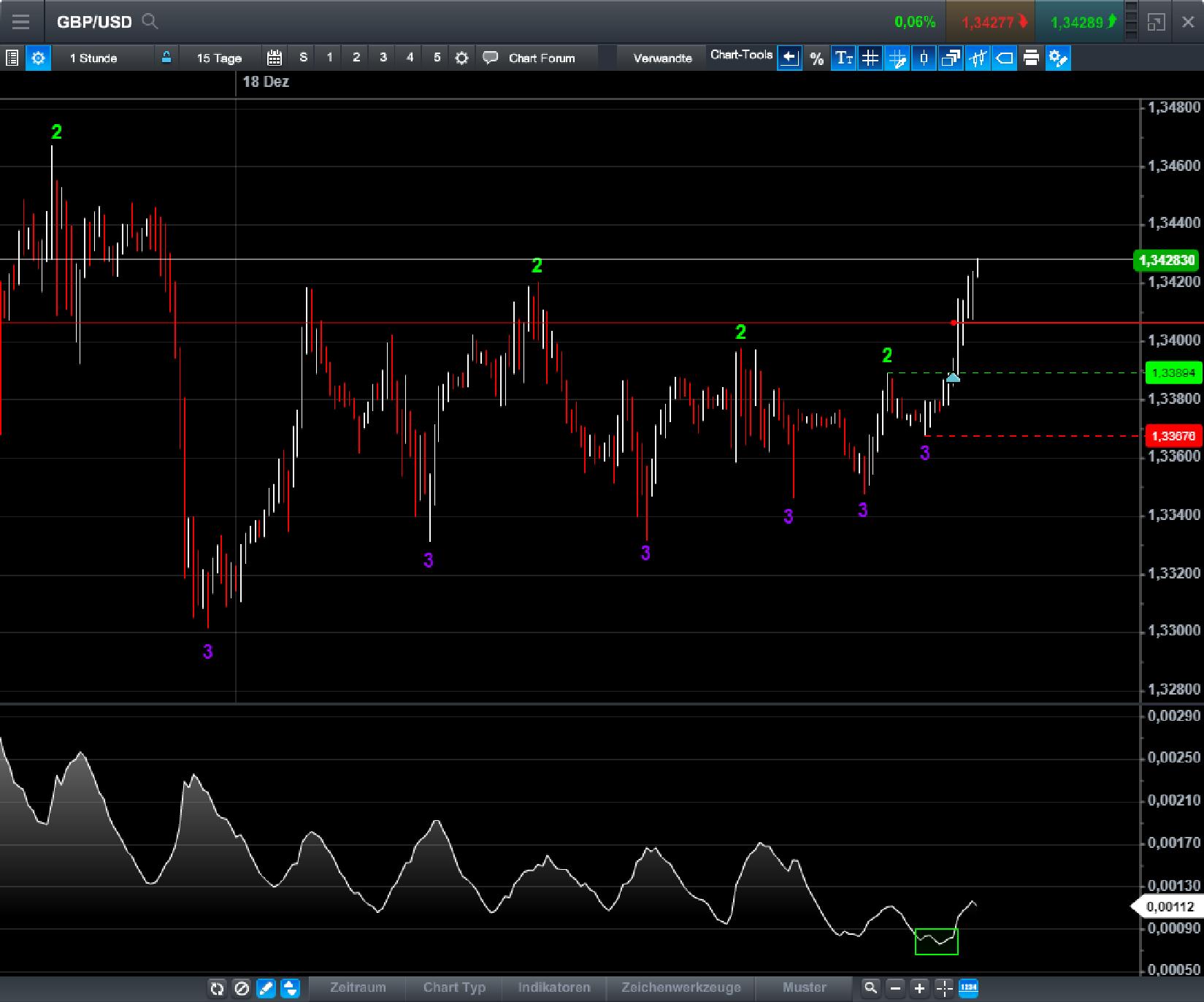Switch to the Muster tab

[x=803, y=987]
